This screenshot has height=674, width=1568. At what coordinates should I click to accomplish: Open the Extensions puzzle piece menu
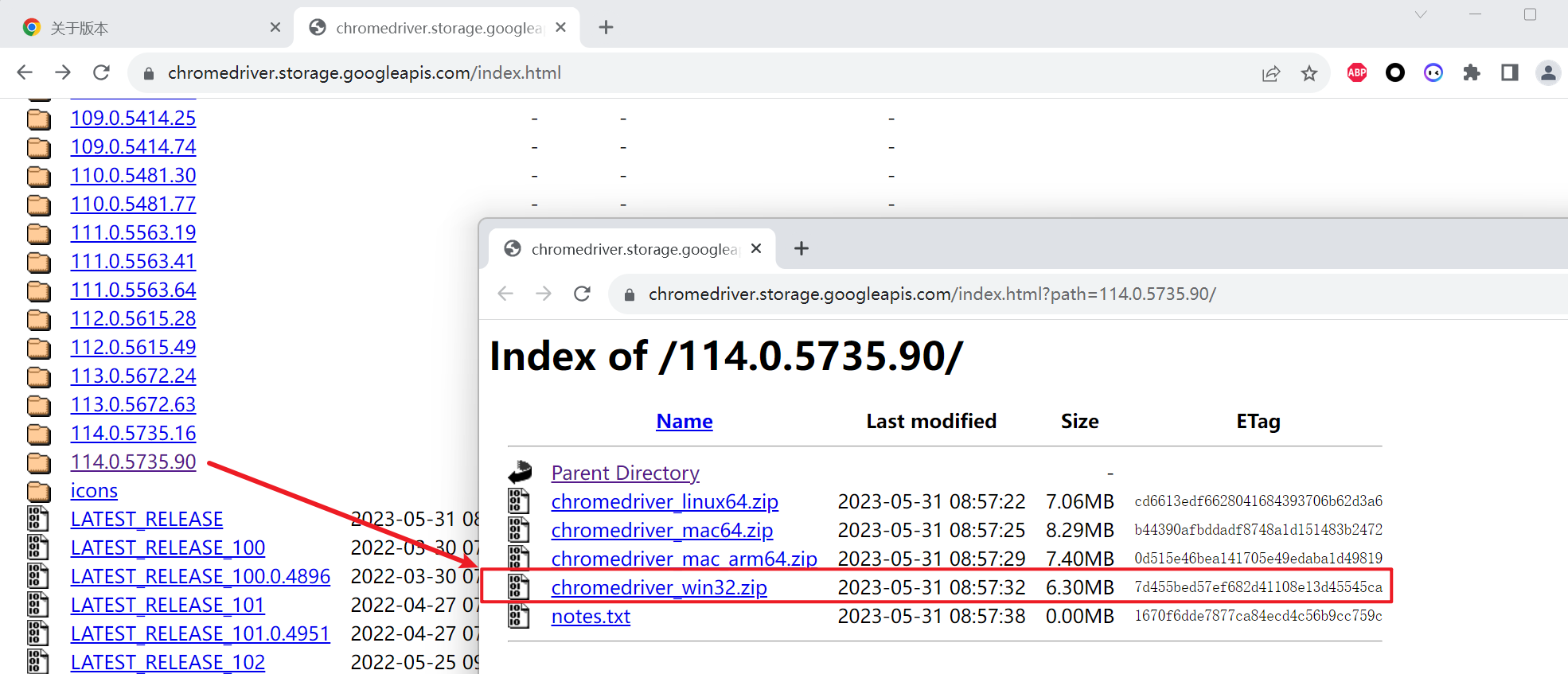pyautogui.click(x=1472, y=72)
